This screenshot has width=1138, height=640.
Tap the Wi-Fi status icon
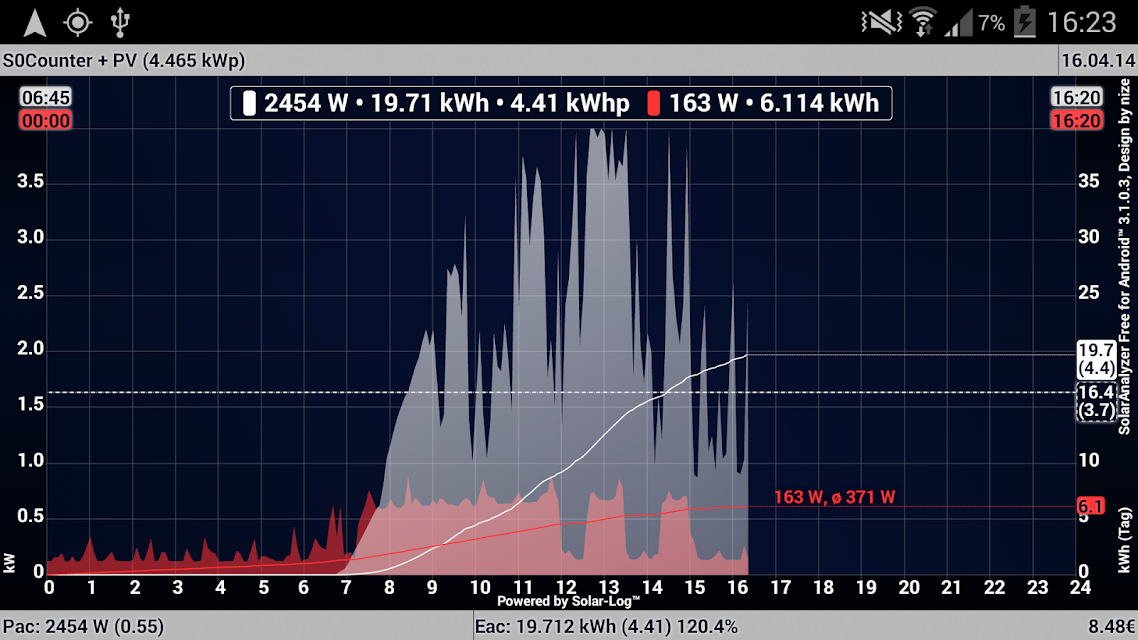923,22
